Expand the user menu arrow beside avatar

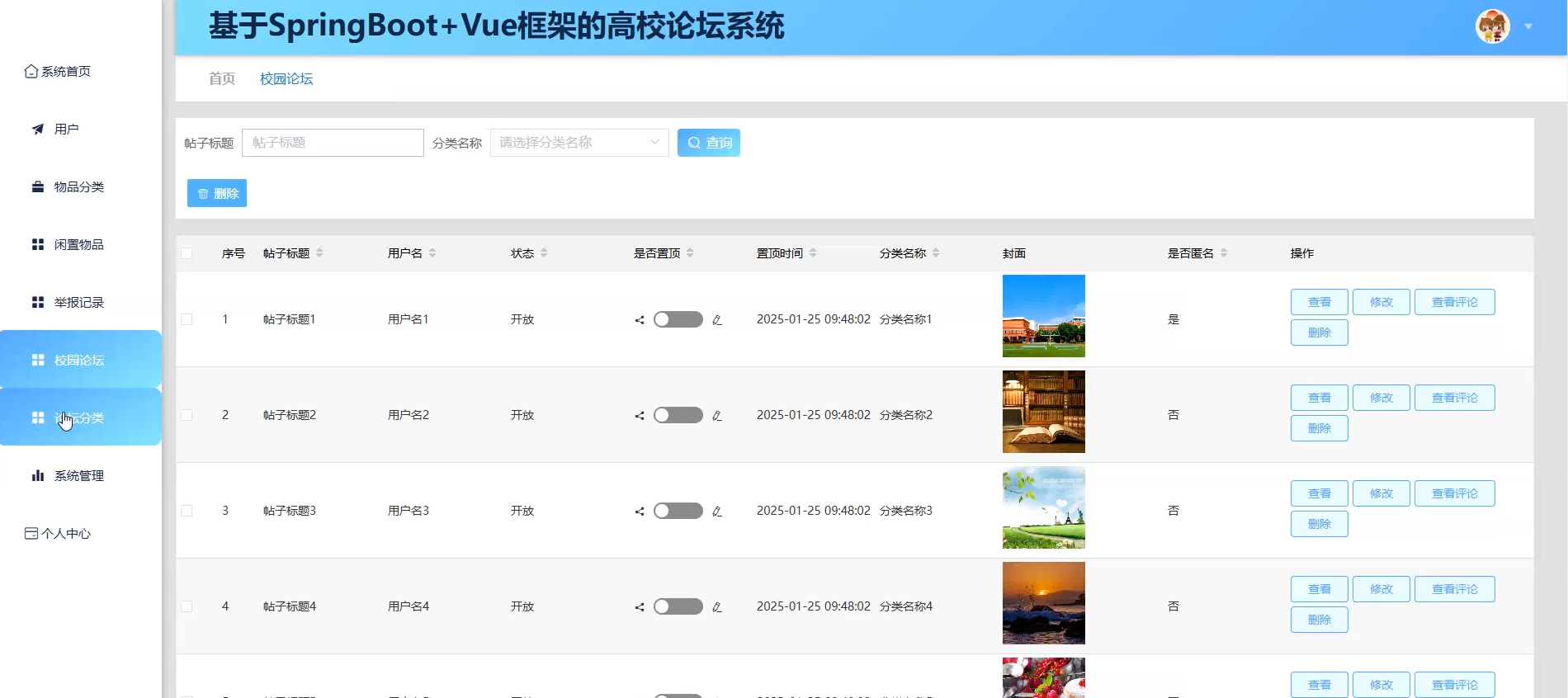(1528, 26)
